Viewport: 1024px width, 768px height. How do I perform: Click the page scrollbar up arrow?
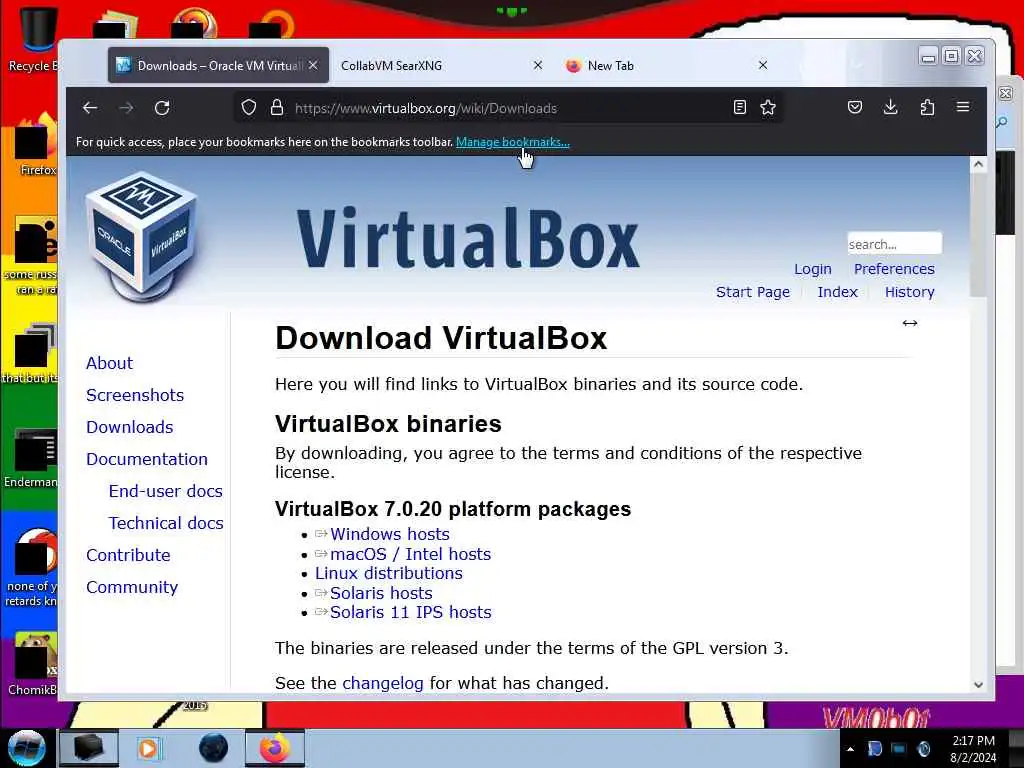978,164
